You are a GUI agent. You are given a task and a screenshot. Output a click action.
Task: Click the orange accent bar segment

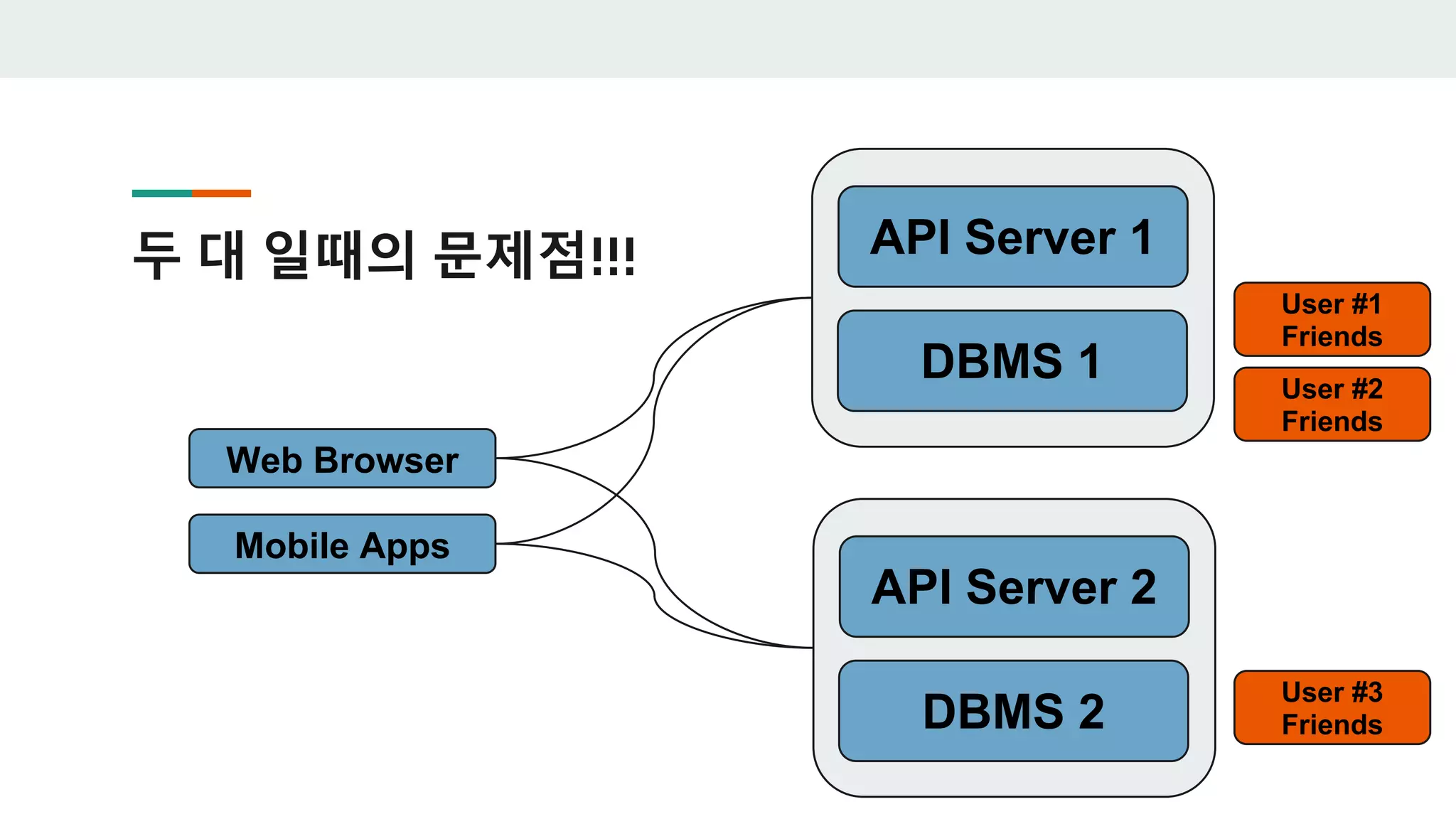click(x=221, y=193)
